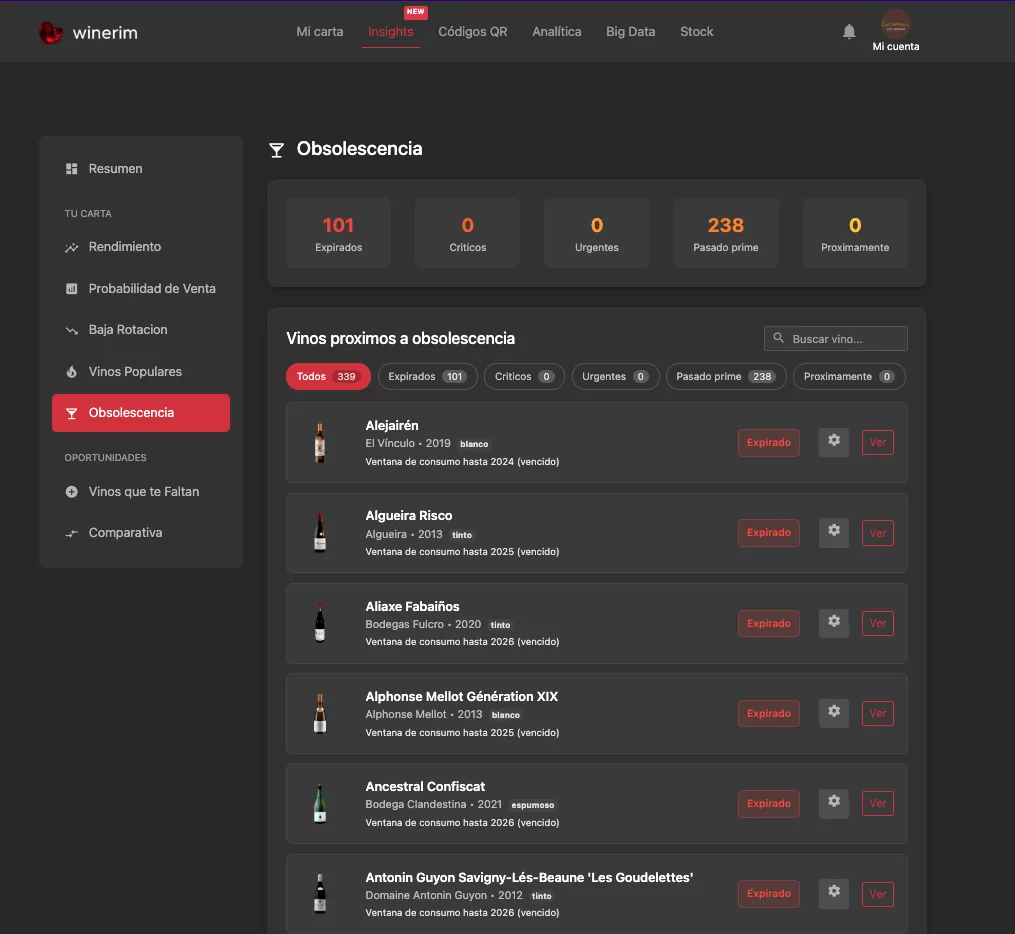
Task: Open Vinos que te Faltan plus icon
Action: [72, 492]
